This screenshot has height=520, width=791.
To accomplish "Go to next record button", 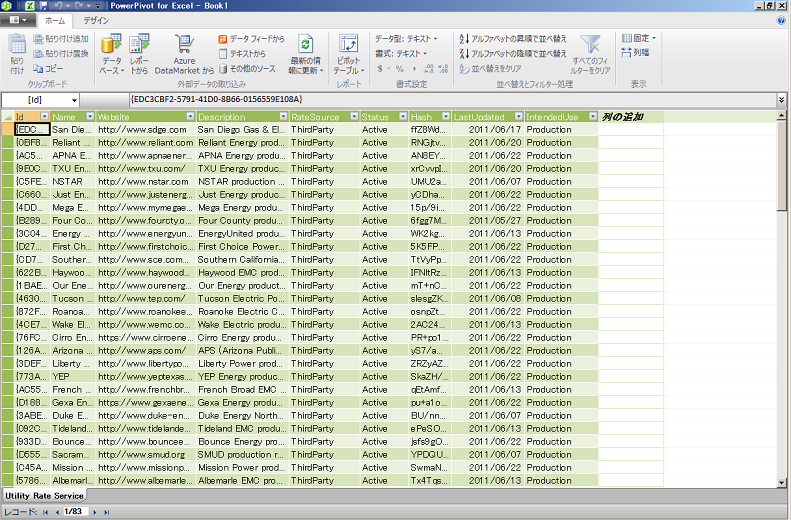I will tap(95, 512).
